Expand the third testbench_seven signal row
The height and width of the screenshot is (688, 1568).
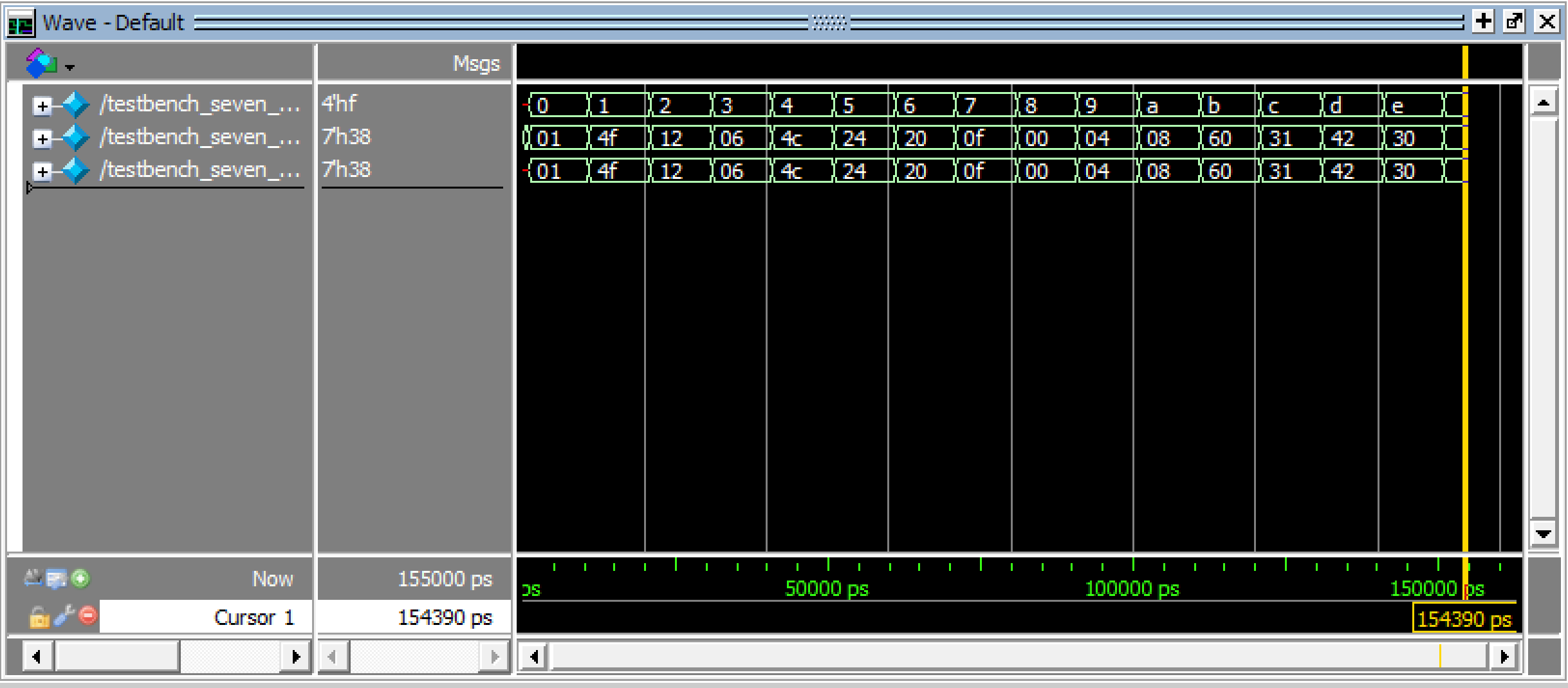coord(42,172)
